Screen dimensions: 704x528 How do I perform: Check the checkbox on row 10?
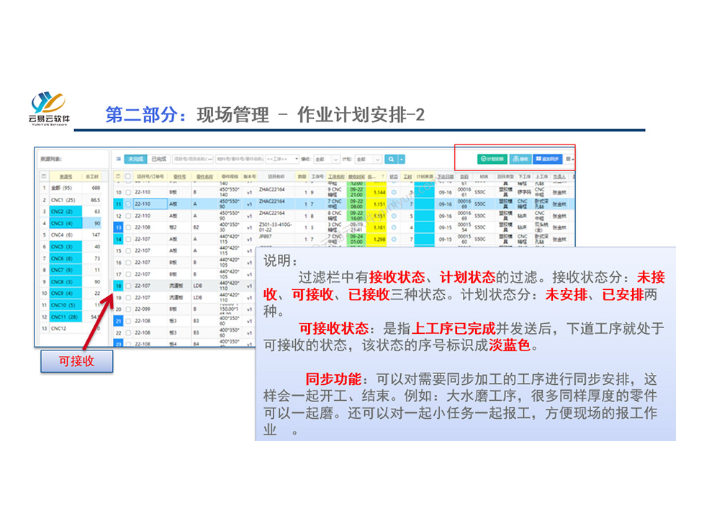[128, 192]
